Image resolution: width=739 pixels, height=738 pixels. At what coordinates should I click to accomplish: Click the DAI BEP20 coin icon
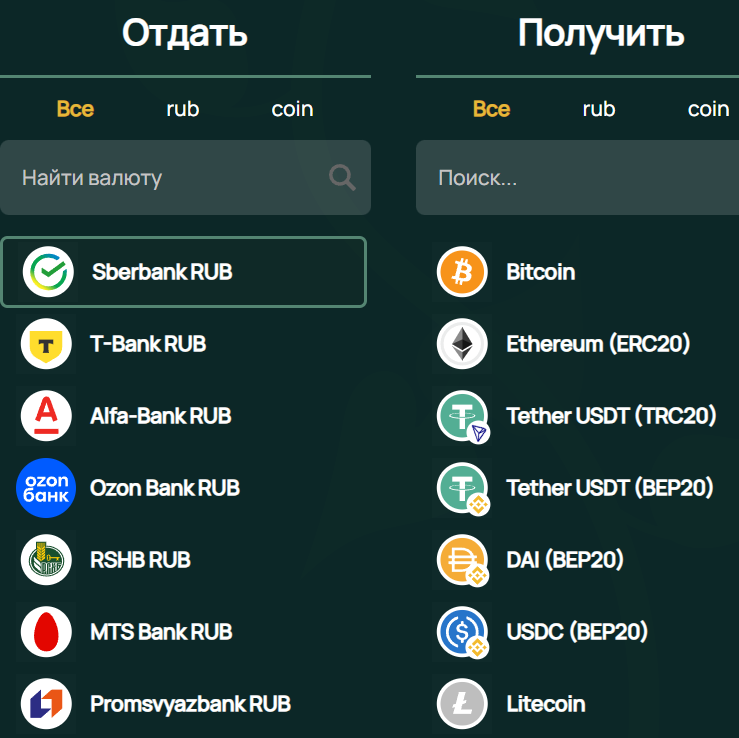[462, 560]
